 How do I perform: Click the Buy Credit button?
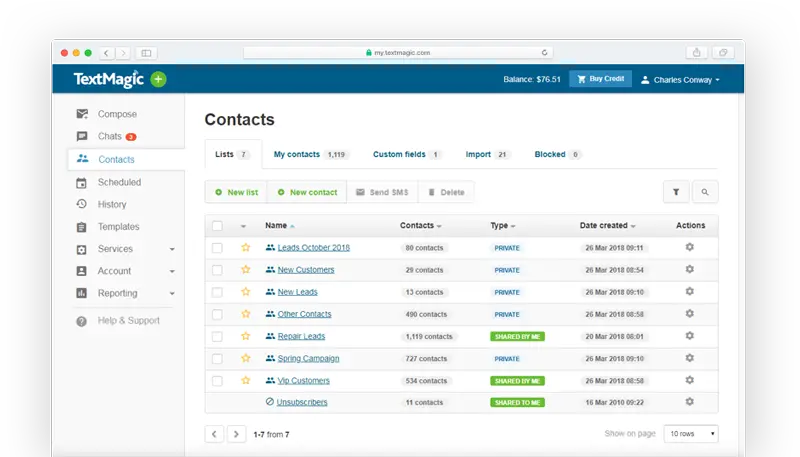click(601, 79)
